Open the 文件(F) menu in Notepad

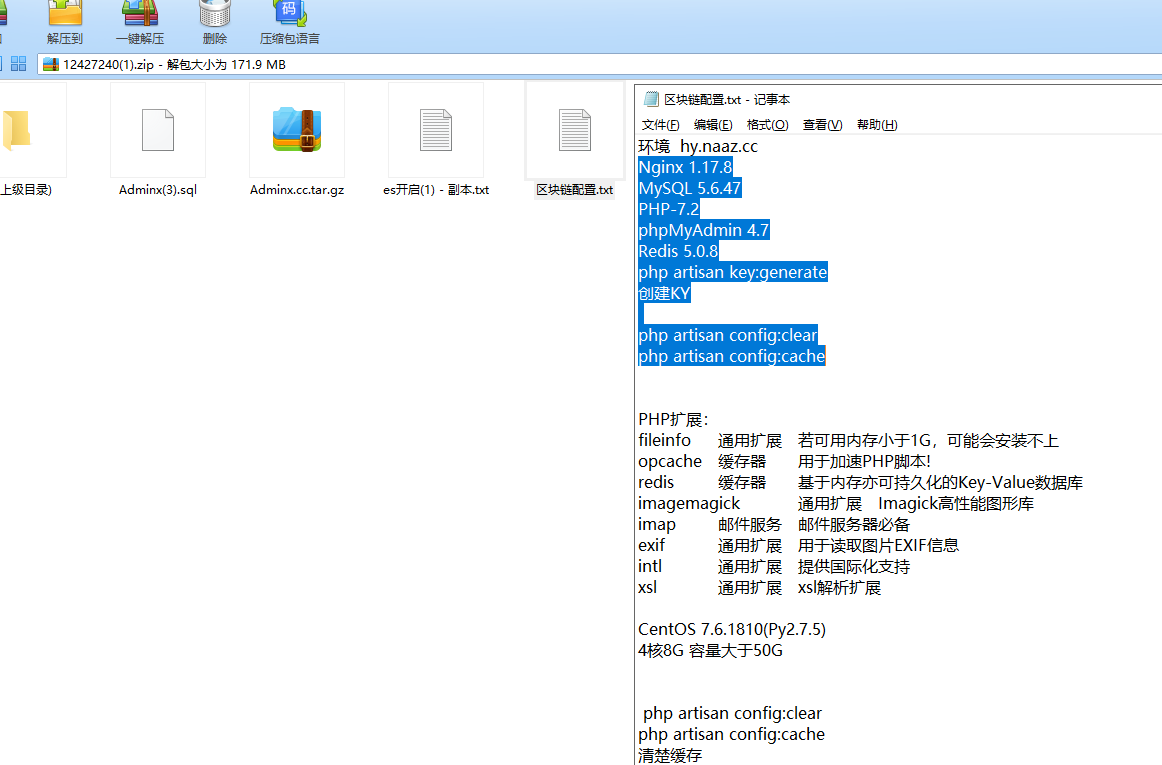point(660,125)
